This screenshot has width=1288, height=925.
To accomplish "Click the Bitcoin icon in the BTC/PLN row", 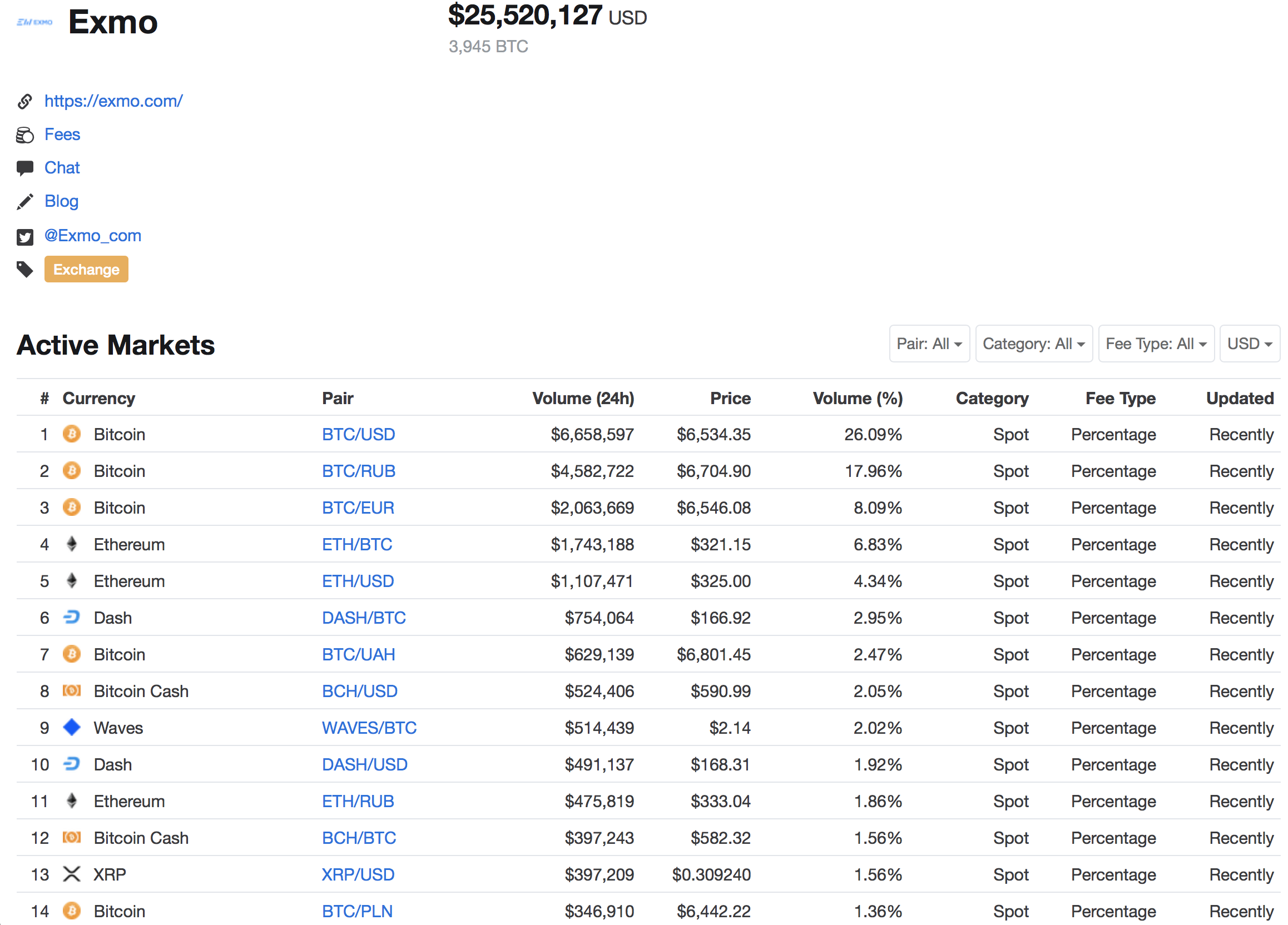I will [x=72, y=911].
